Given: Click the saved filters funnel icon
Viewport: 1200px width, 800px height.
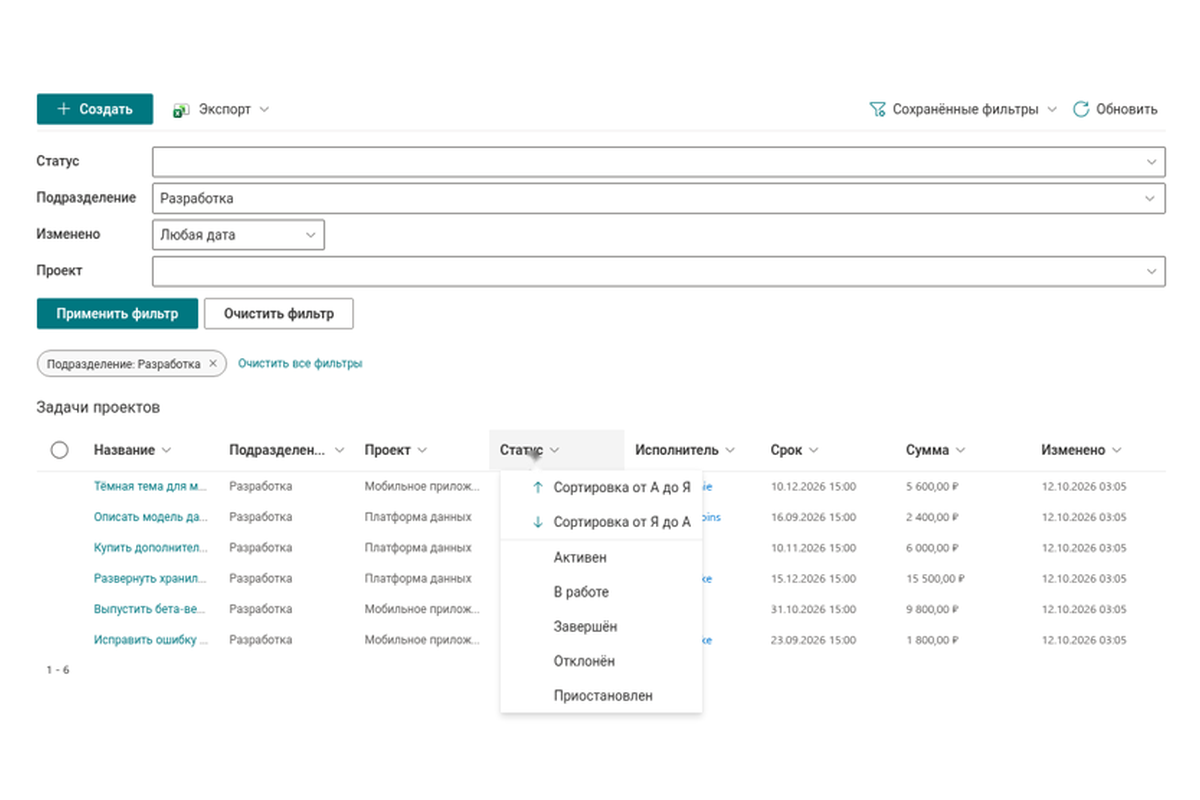Looking at the screenshot, I should [877, 109].
